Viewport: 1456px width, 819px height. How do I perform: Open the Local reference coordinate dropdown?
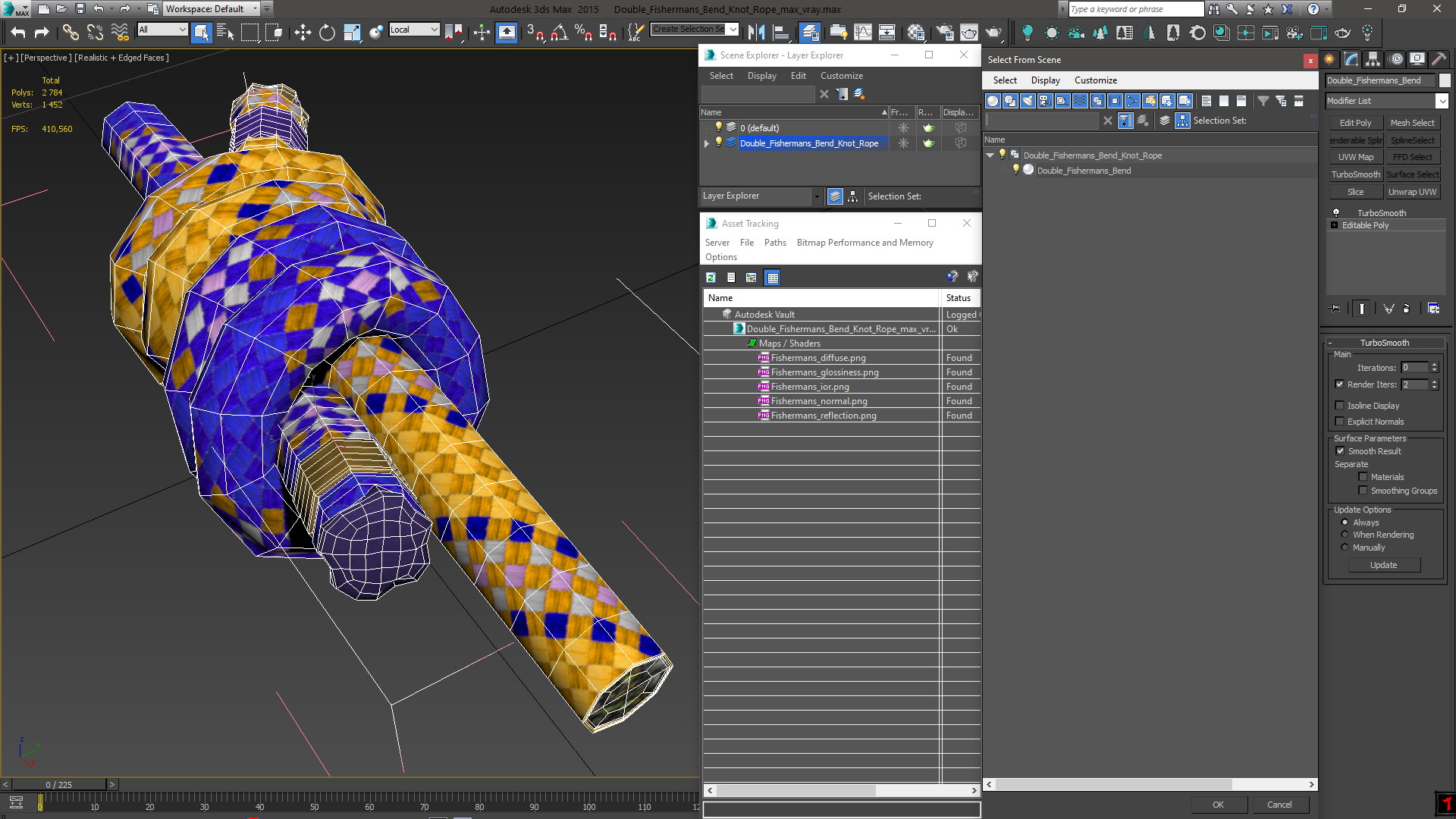[414, 30]
